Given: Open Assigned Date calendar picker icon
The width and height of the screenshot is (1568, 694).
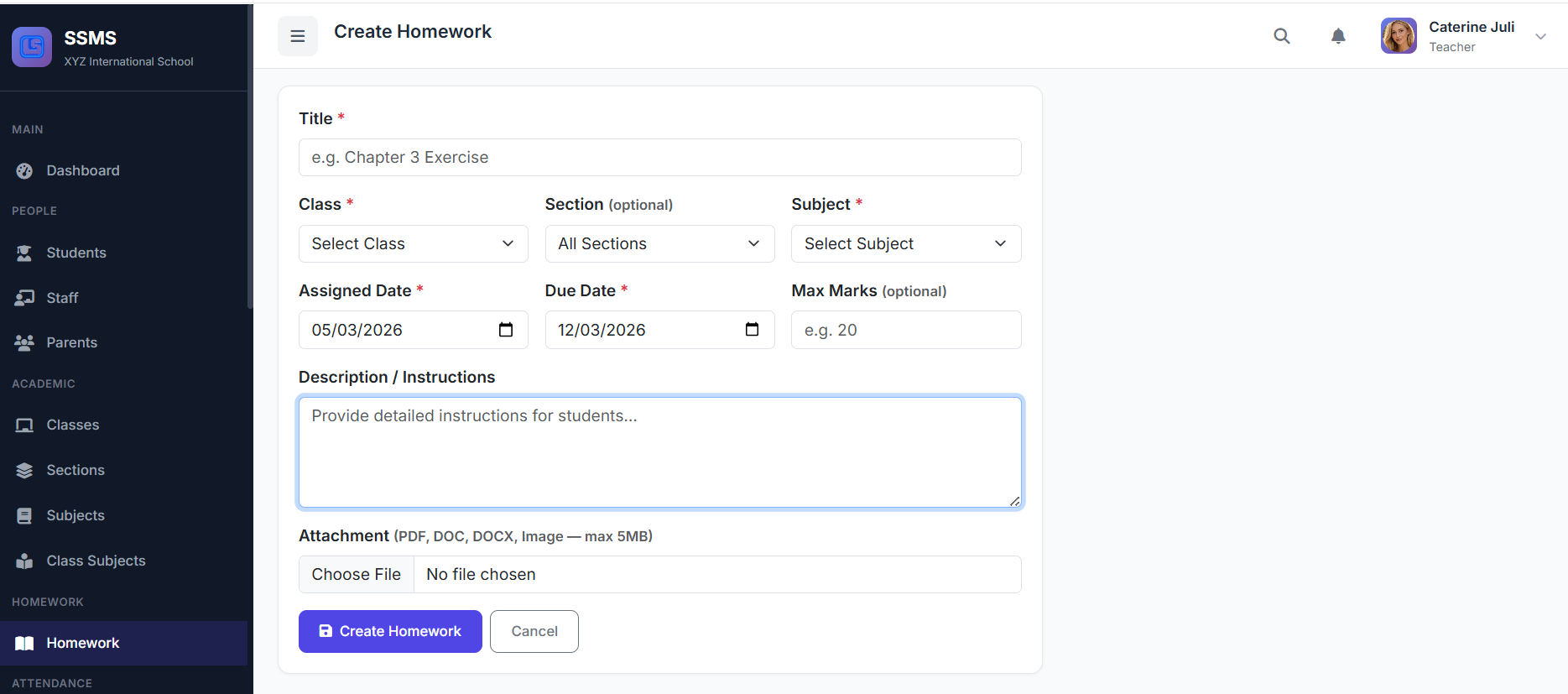Looking at the screenshot, I should (x=506, y=330).
